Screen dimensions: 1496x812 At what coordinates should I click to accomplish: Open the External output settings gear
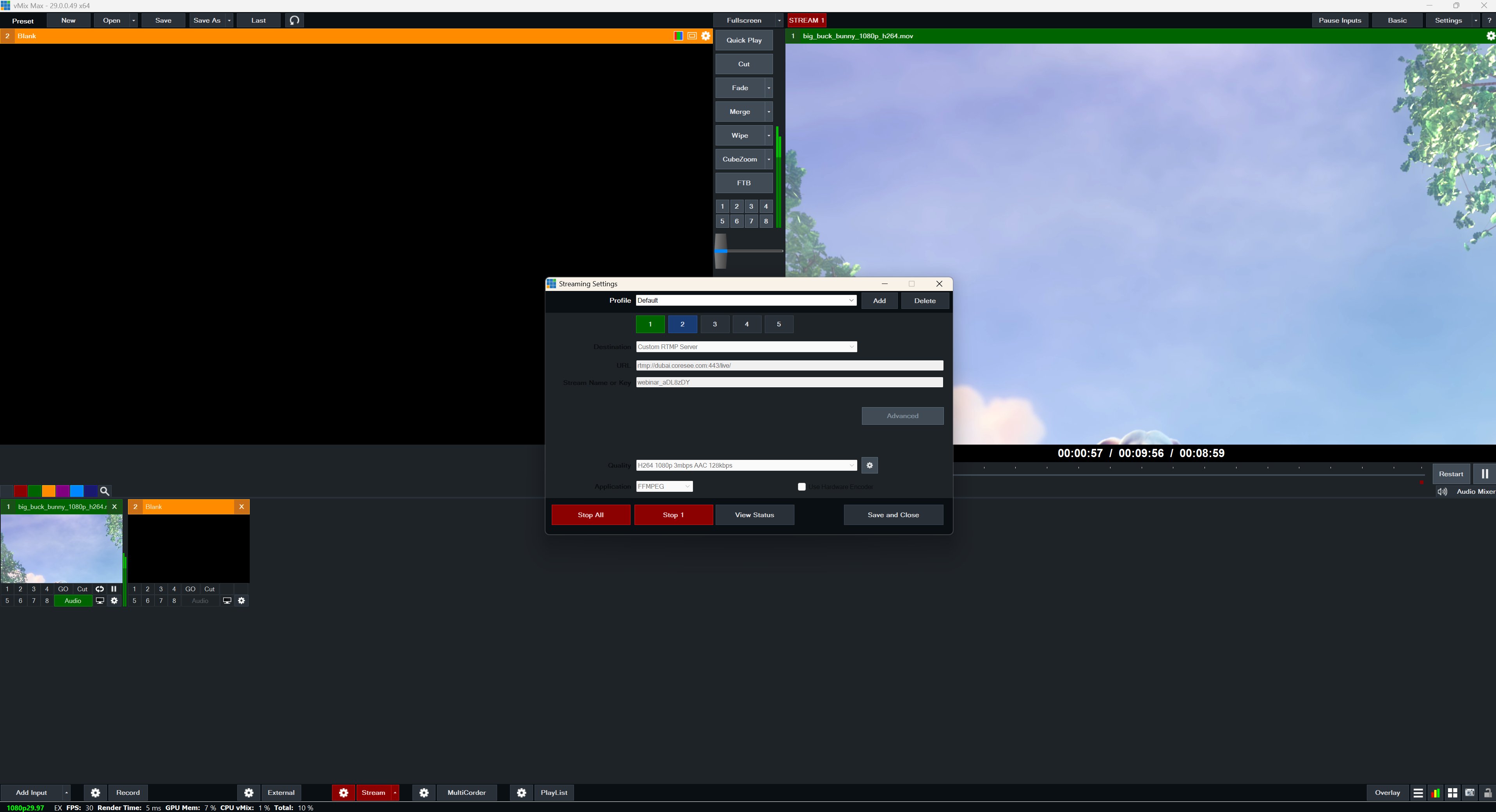(x=249, y=792)
